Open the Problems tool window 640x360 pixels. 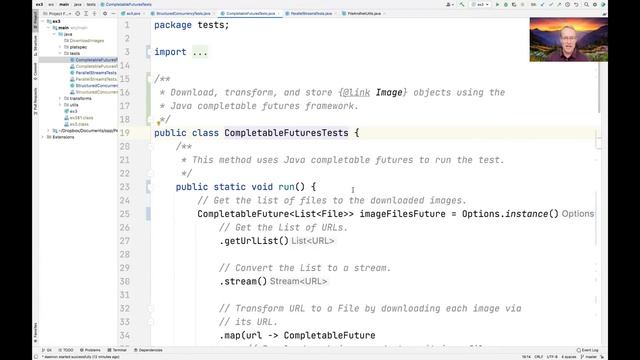click(x=90, y=350)
